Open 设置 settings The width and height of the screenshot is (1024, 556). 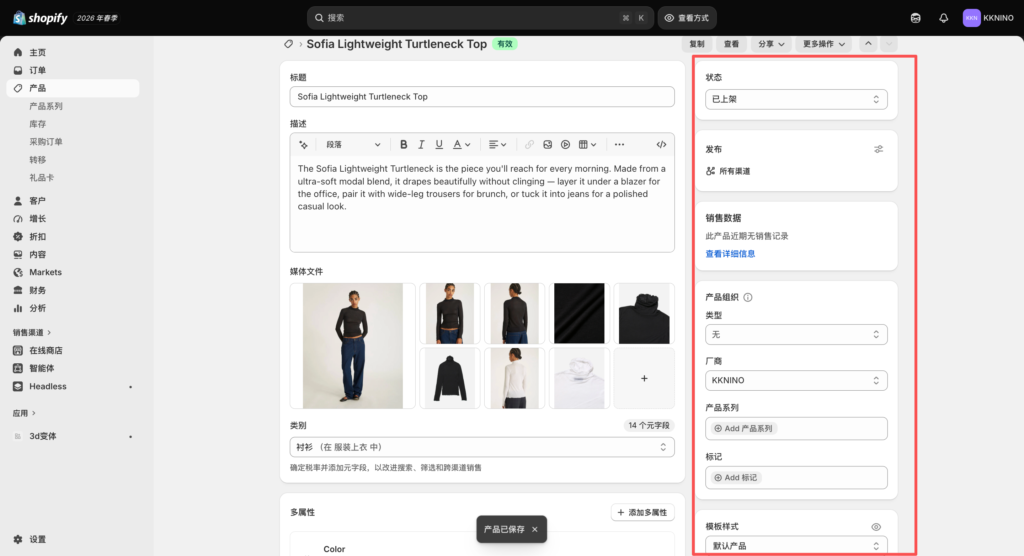point(72,540)
